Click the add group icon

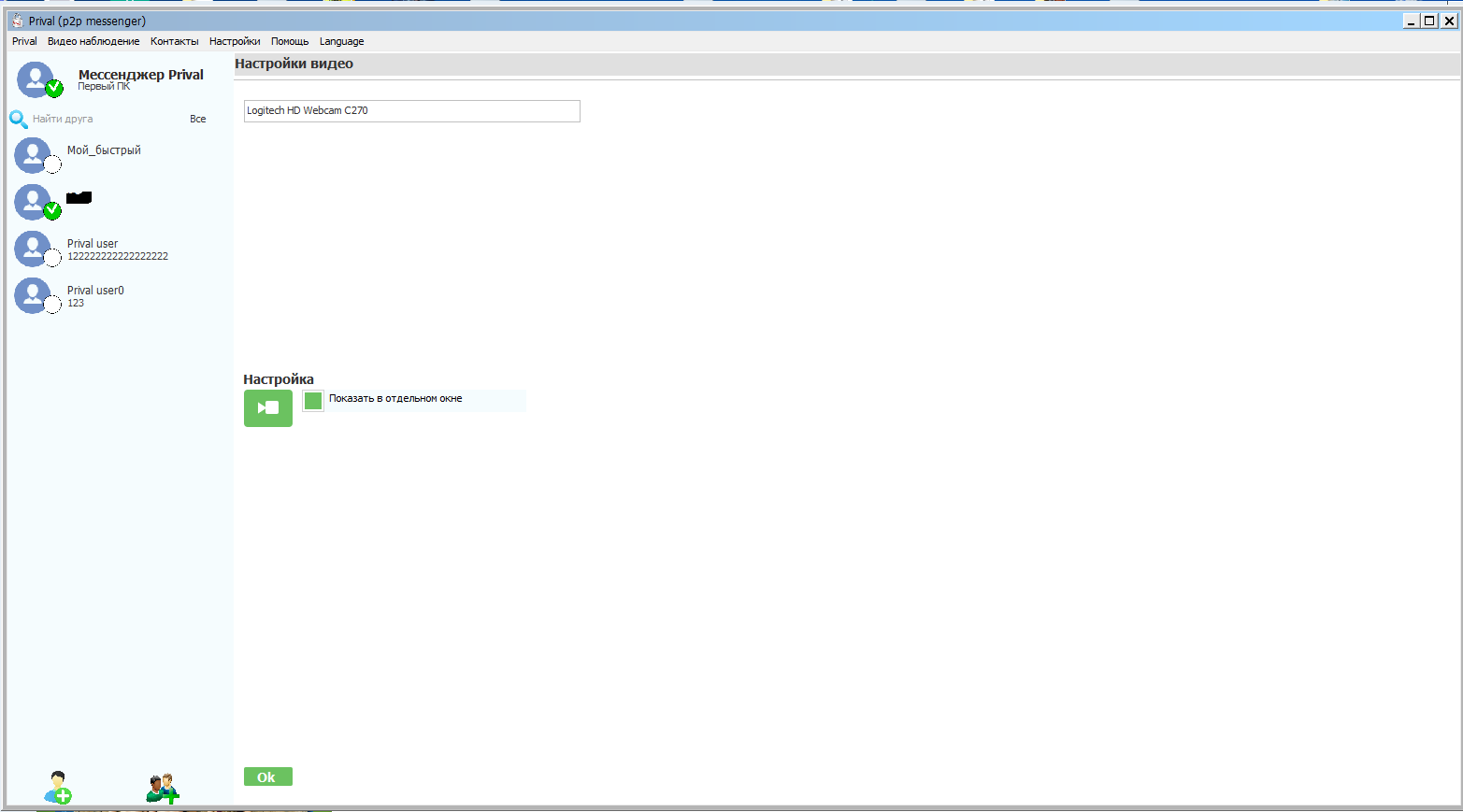162,788
